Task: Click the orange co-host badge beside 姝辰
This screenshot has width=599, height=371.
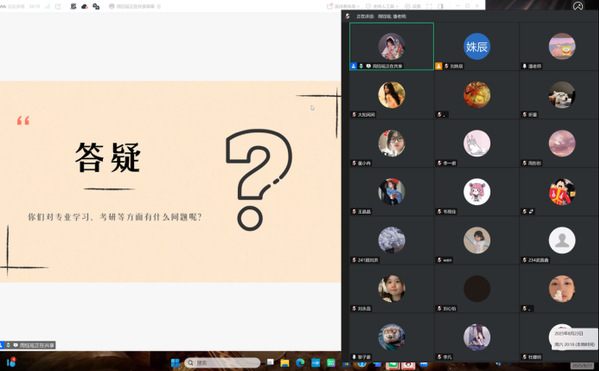Action: 439,66
